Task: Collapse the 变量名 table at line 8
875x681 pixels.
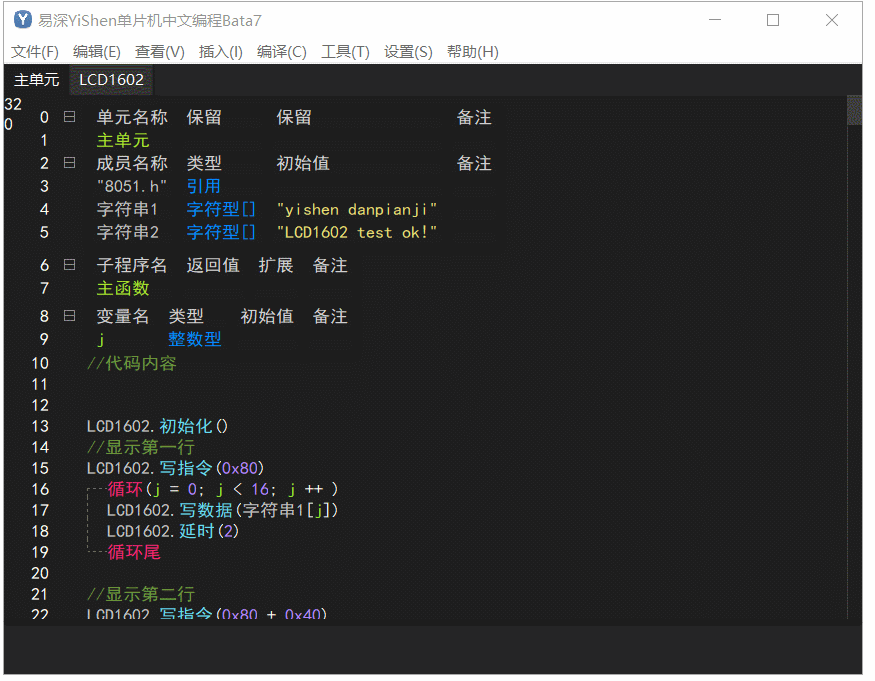Action: click(x=69, y=316)
